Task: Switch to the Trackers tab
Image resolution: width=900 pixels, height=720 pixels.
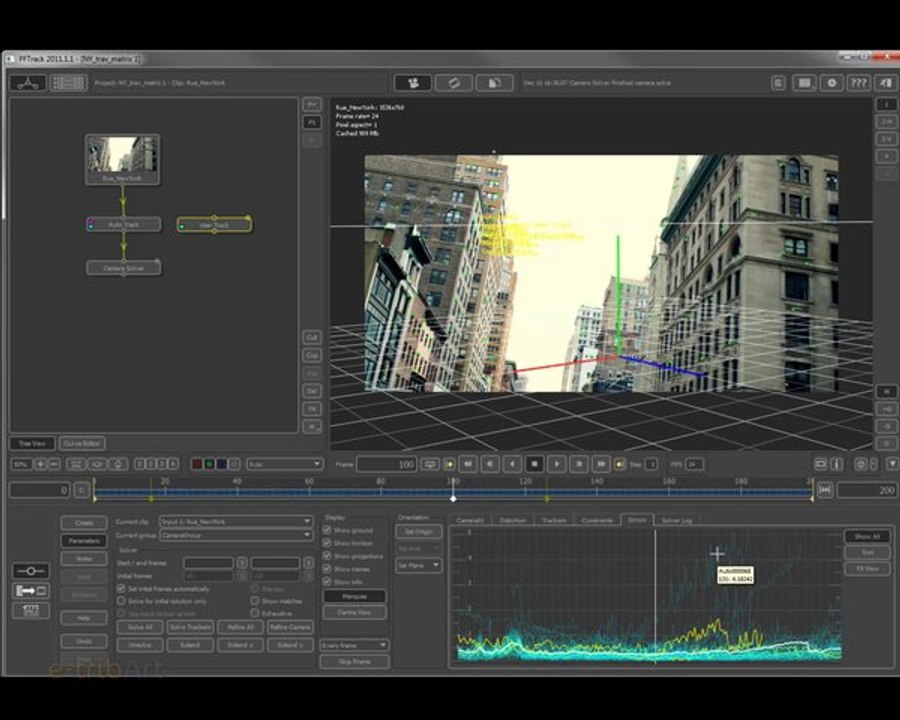Action: tap(553, 520)
